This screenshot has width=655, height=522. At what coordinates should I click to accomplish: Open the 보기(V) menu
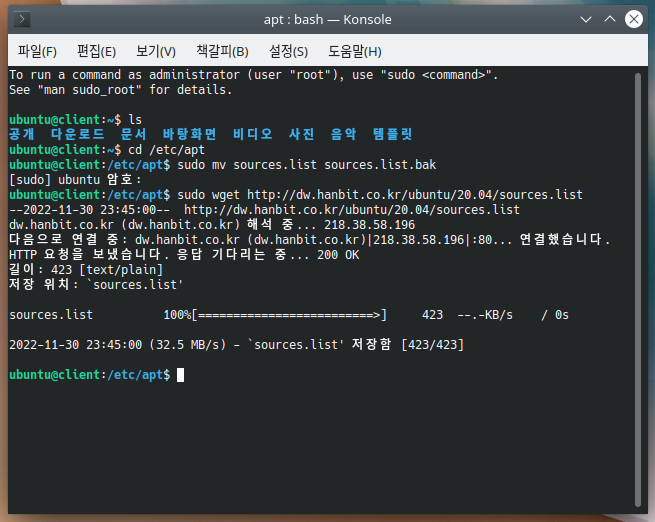[156, 51]
